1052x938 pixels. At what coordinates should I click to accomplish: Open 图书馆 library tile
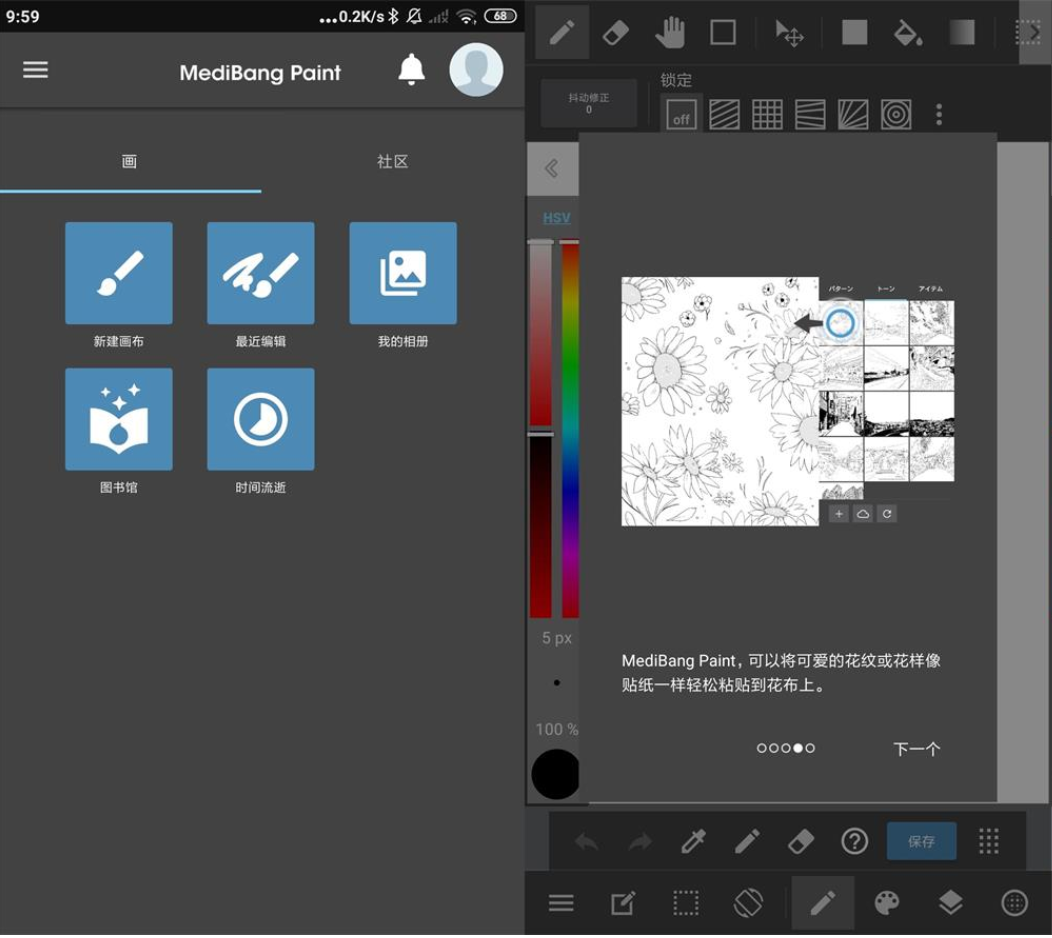[119, 419]
